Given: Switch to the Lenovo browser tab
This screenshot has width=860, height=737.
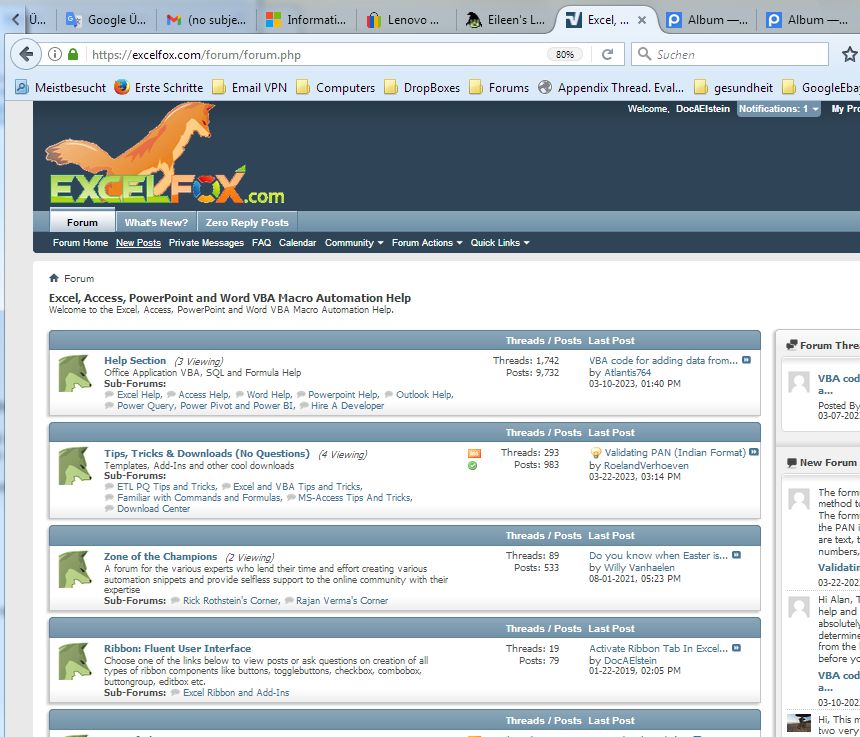Looking at the screenshot, I should (x=406, y=20).
